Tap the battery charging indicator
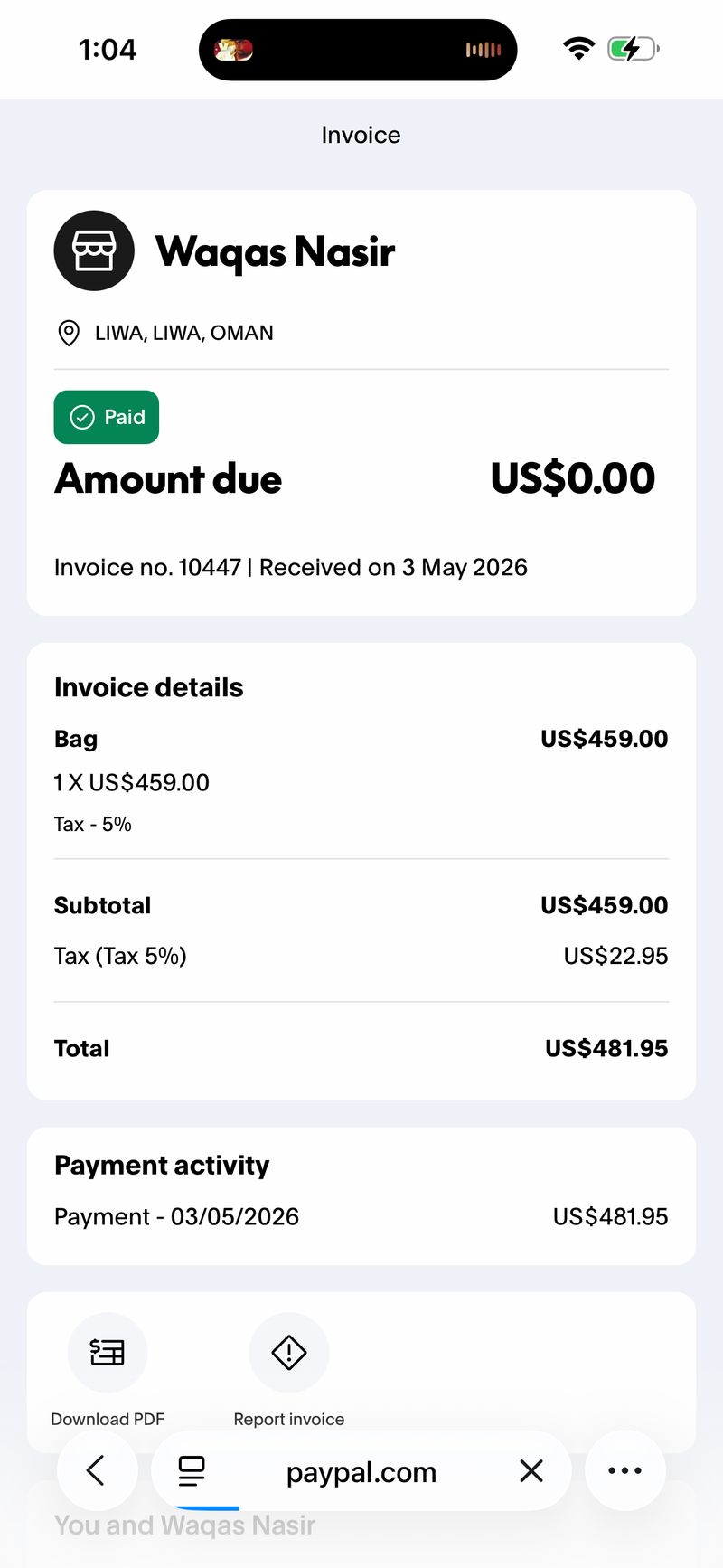 point(634,48)
